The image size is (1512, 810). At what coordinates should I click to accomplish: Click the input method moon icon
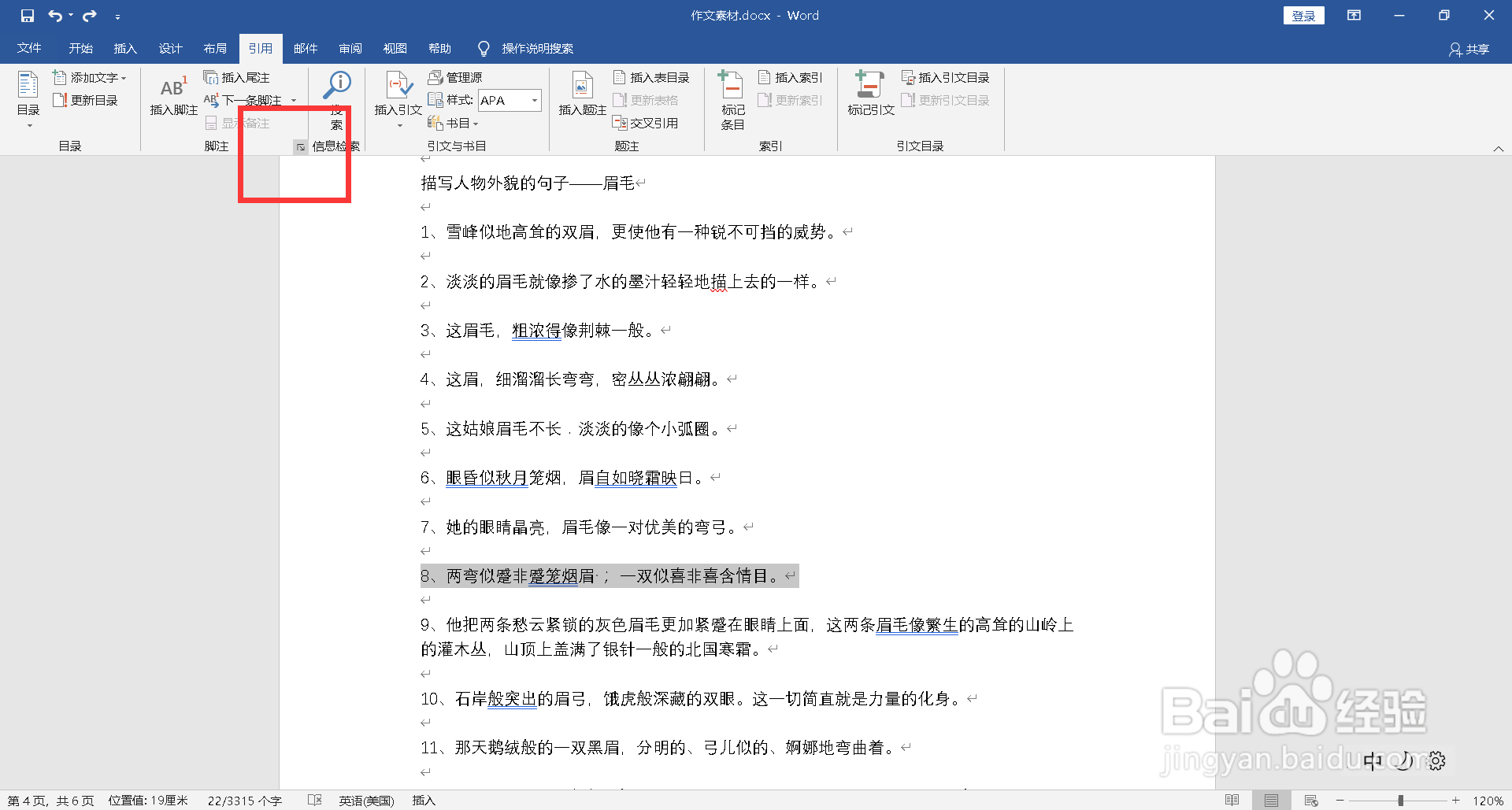[x=1405, y=761]
